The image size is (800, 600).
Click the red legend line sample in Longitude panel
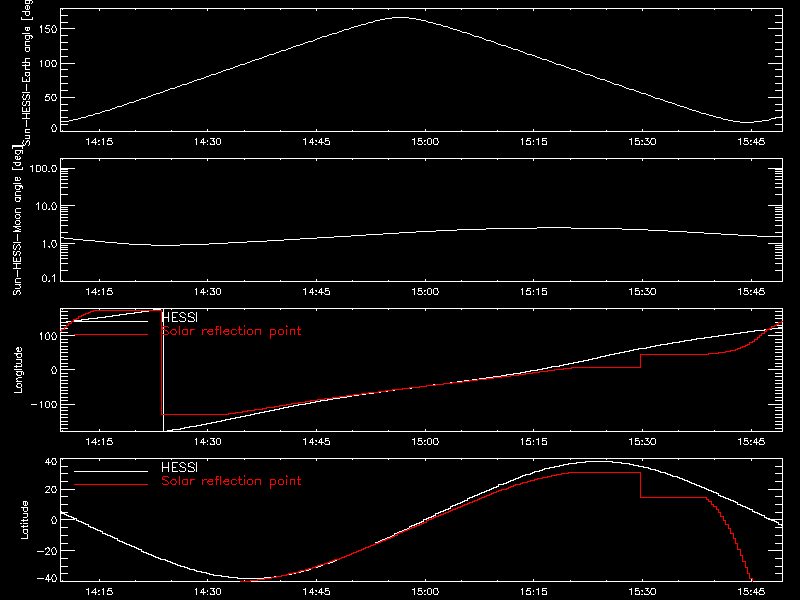111,335
